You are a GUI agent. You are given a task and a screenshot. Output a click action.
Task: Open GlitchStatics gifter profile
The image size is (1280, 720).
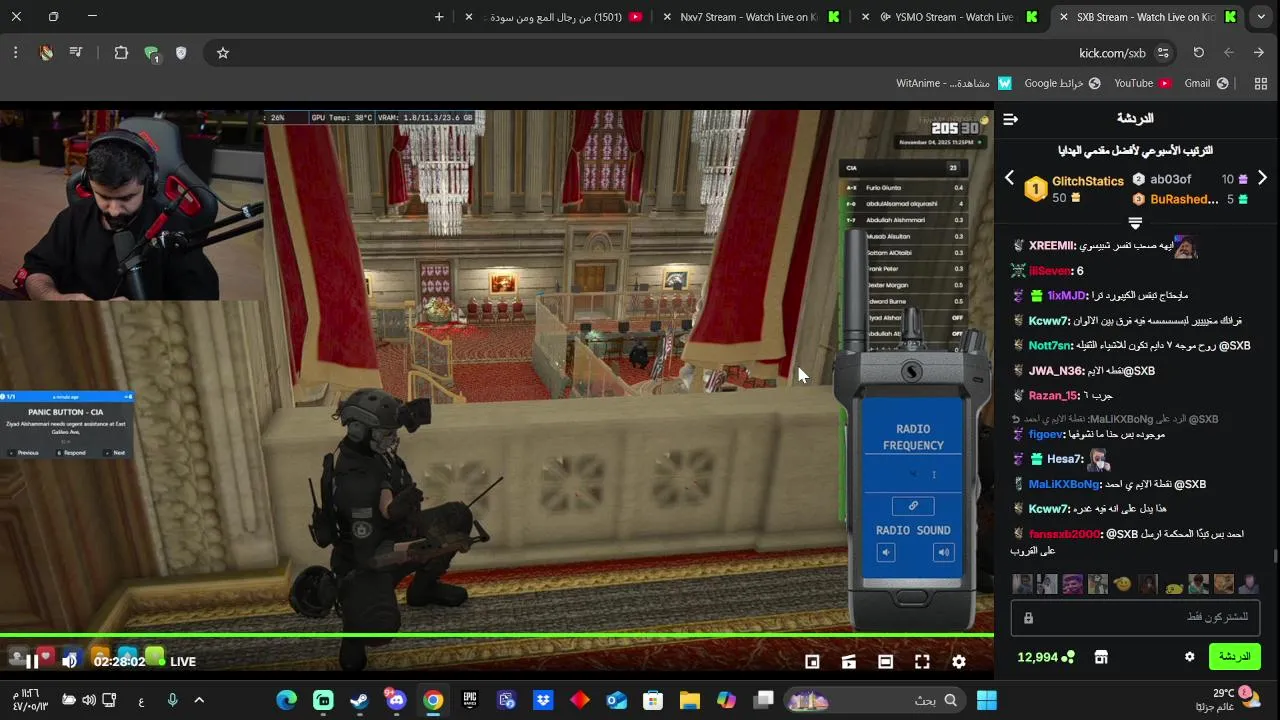1088,181
